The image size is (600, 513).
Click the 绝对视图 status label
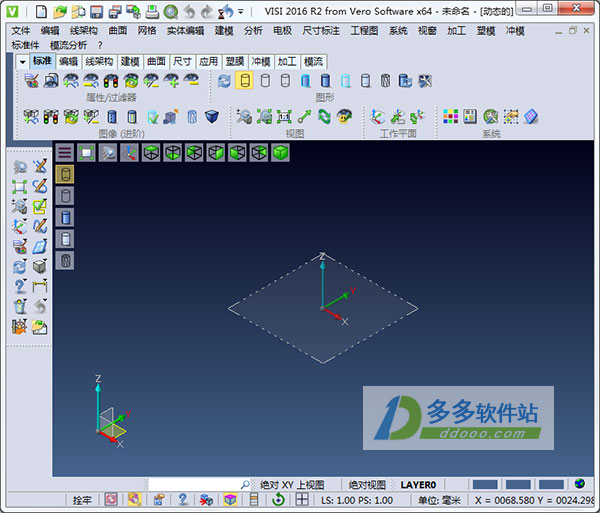tap(367, 485)
